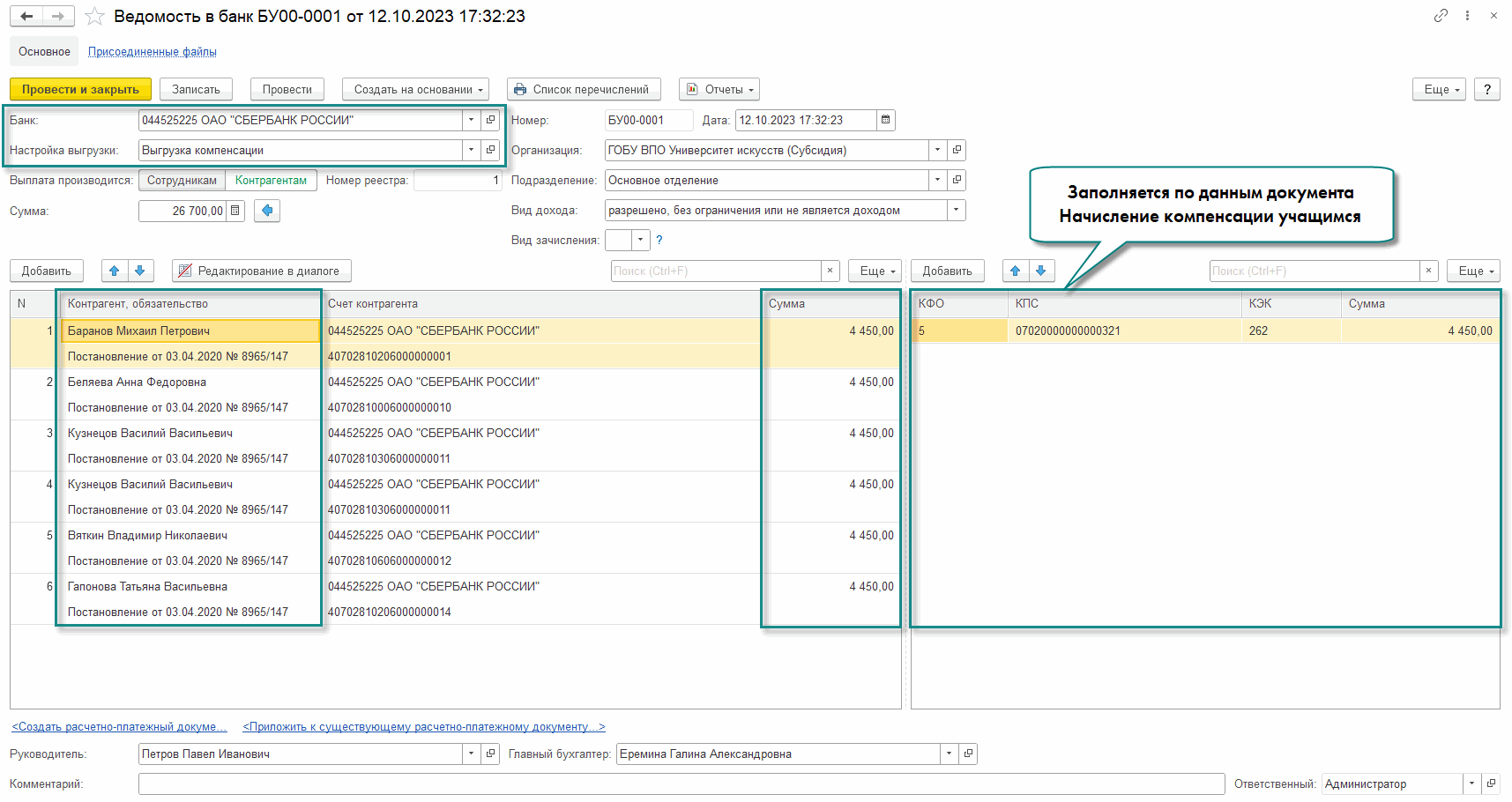Open Список перечислений
Screen dimensions: 1512x802
coord(583,89)
